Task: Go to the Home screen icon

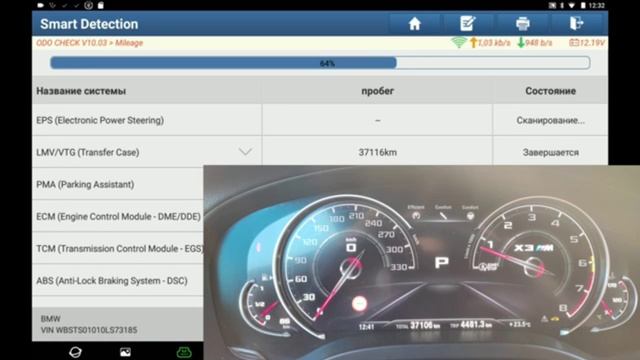Action: click(414, 24)
